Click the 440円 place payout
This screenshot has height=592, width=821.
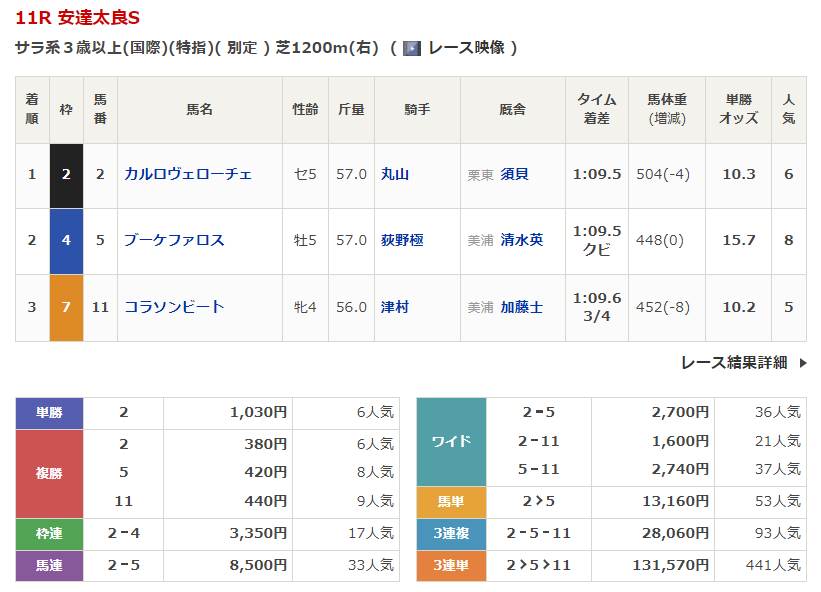point(266,501)
